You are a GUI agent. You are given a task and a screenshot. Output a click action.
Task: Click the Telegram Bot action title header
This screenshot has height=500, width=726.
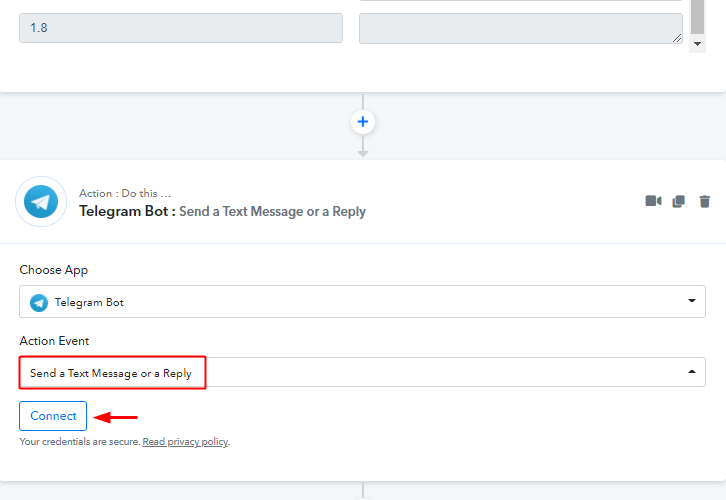222,211
